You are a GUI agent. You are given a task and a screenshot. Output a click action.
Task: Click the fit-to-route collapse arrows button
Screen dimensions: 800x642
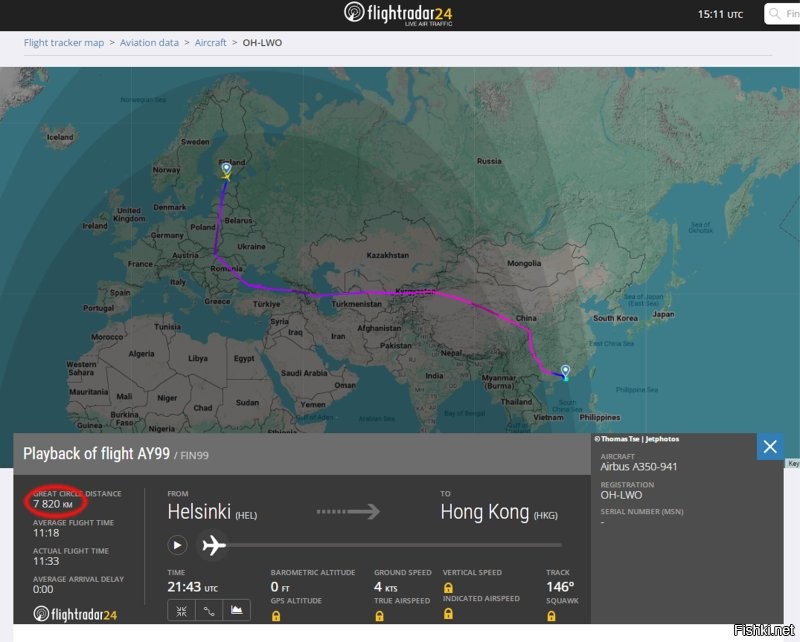(182, 610)
